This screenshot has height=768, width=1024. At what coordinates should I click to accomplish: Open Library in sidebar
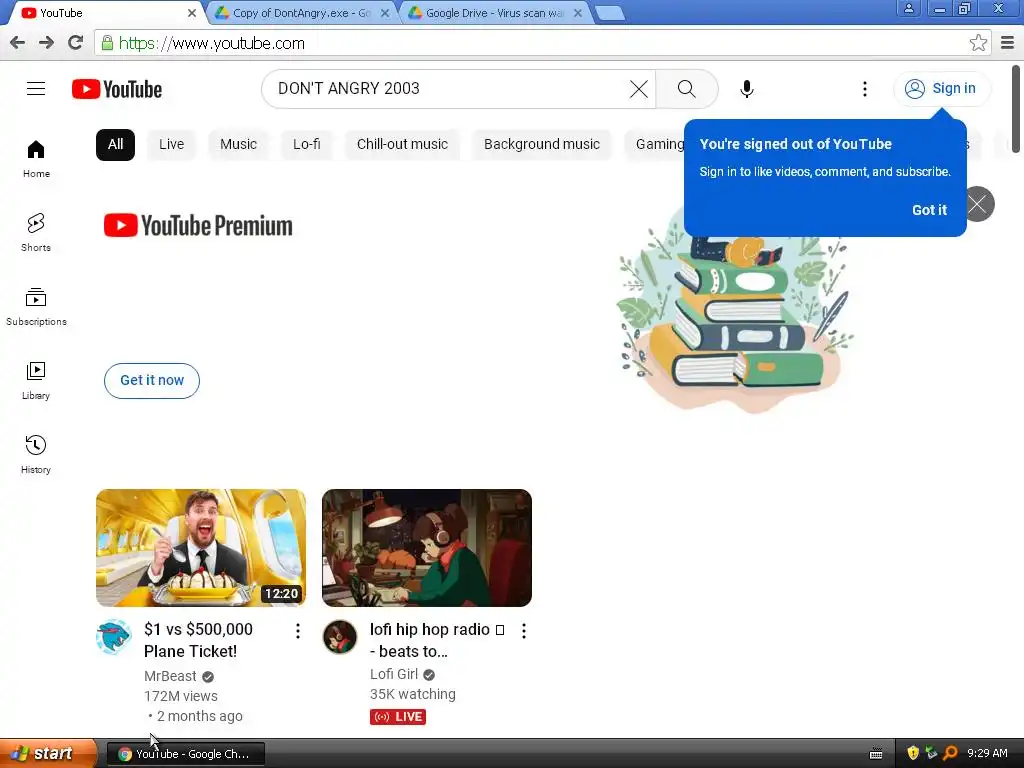pyautogui.click(x=36, y=381)
